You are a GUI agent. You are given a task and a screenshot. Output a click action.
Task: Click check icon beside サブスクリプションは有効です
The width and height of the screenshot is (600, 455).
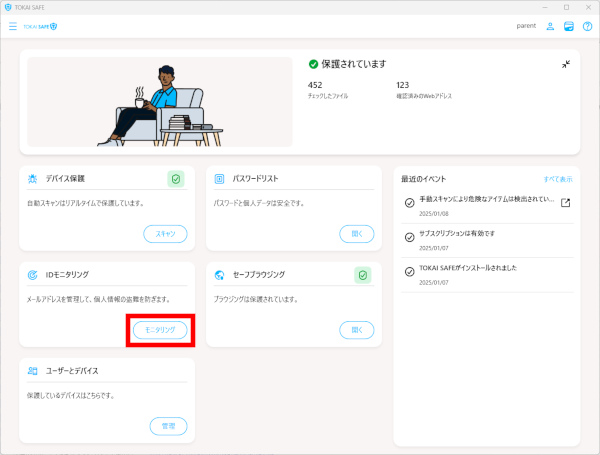tap(409, 237)
